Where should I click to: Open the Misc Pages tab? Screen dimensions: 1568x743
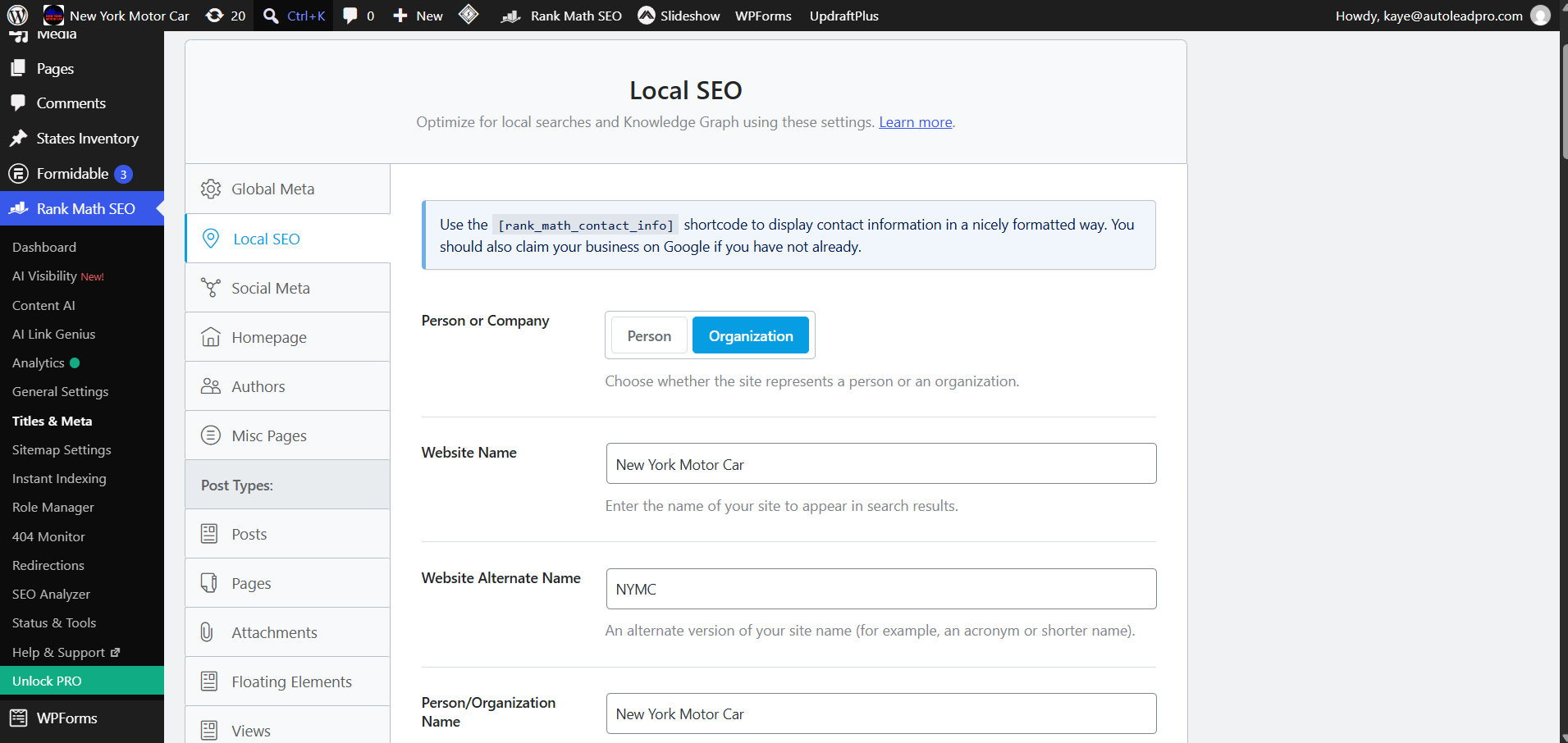click(288, 435)
